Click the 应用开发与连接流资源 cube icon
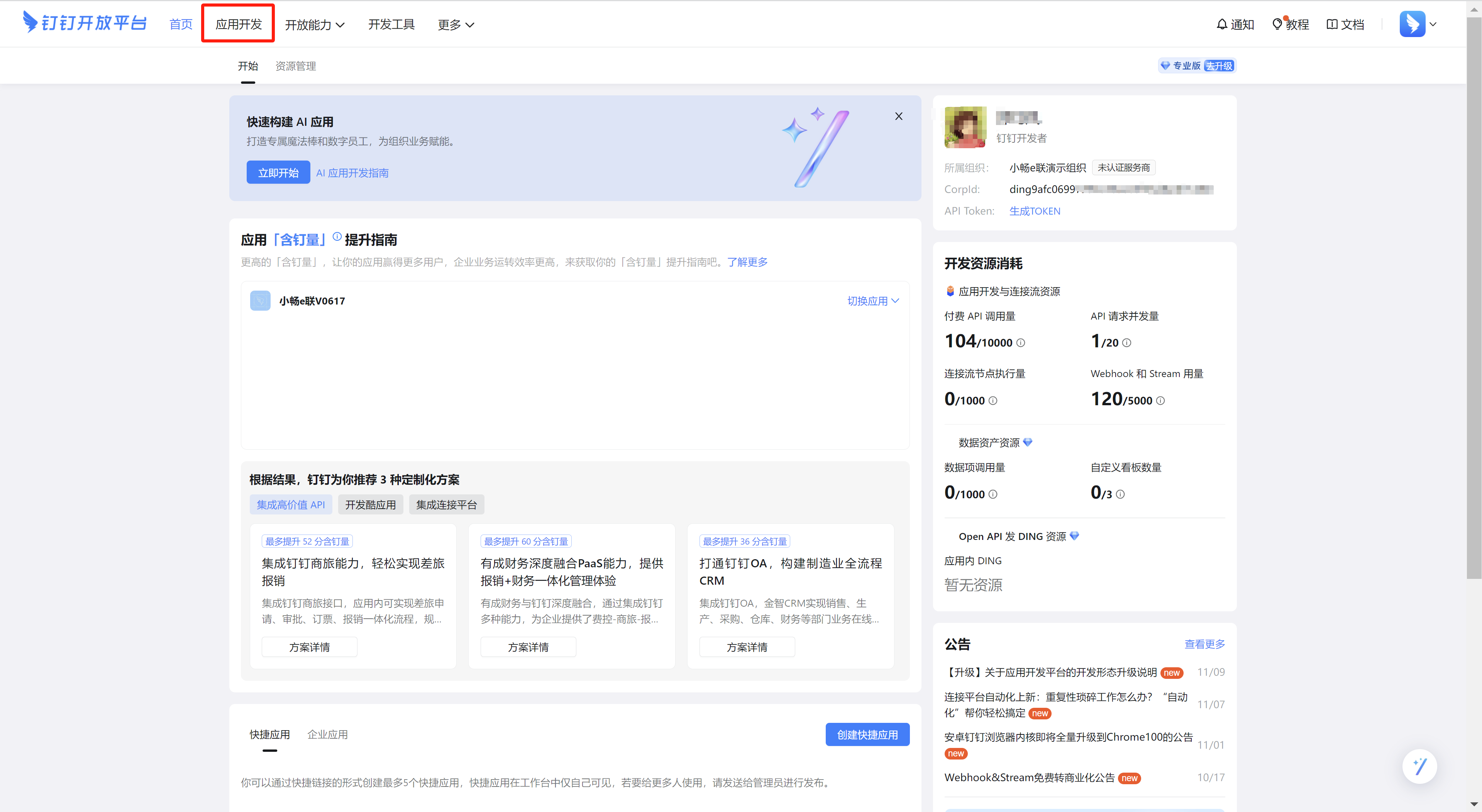The height and width of the screenshot is (812, 1482). coord(950,291)
